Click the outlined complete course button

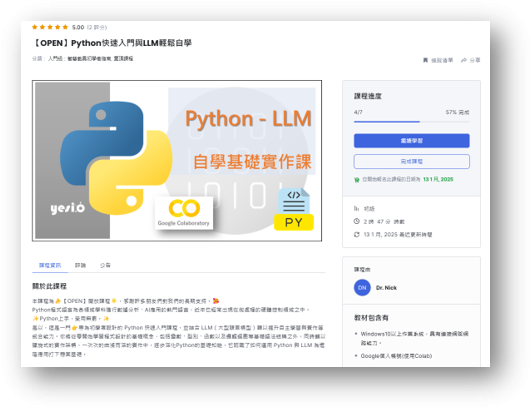point(411,162)
